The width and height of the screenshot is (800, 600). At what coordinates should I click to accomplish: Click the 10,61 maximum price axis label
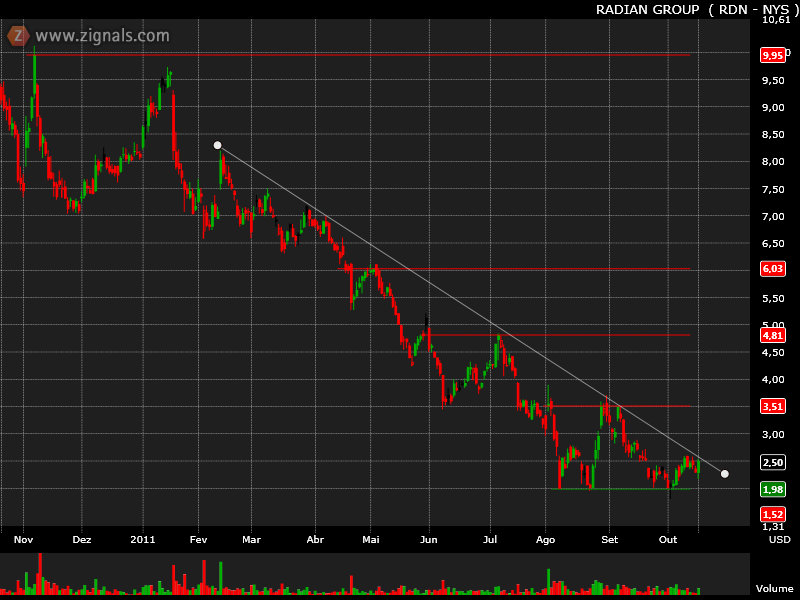[776, 20]
